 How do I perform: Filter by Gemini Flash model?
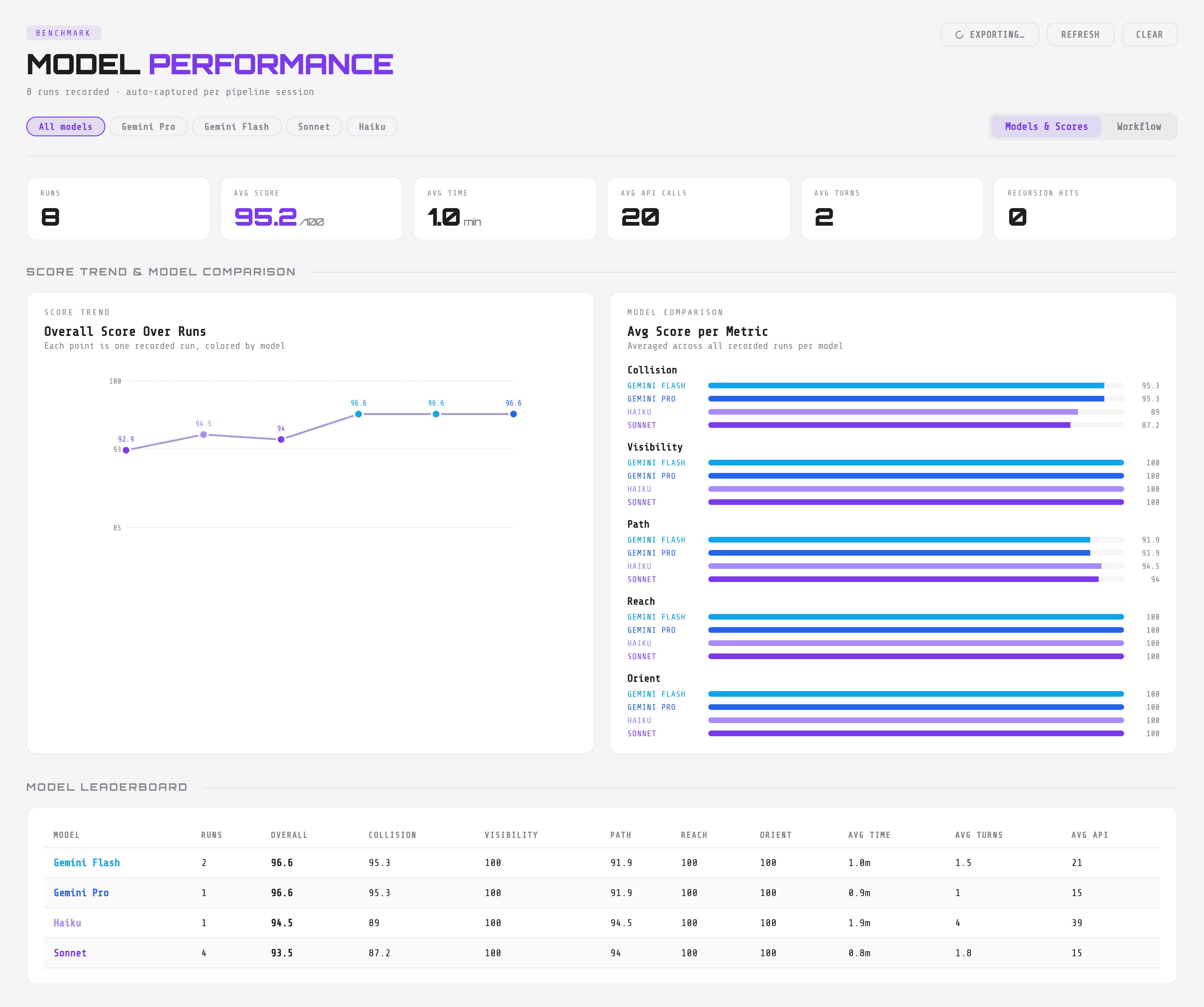click(x=236, y=127)
